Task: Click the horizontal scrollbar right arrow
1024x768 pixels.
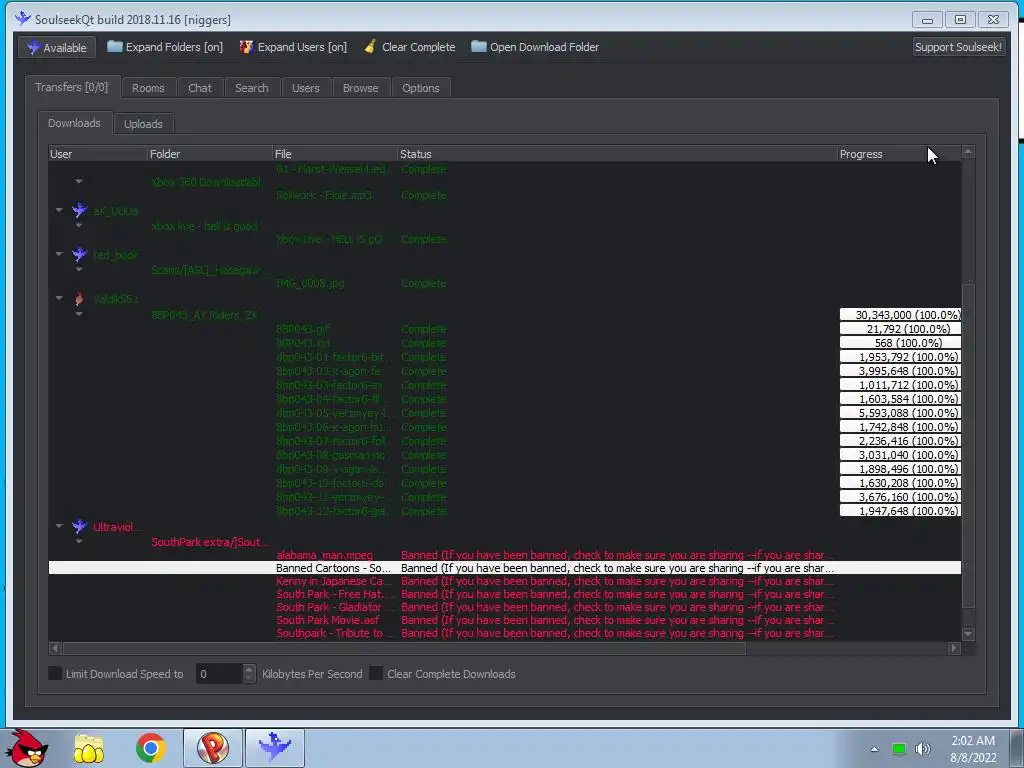Action: [x=954, y=648]
